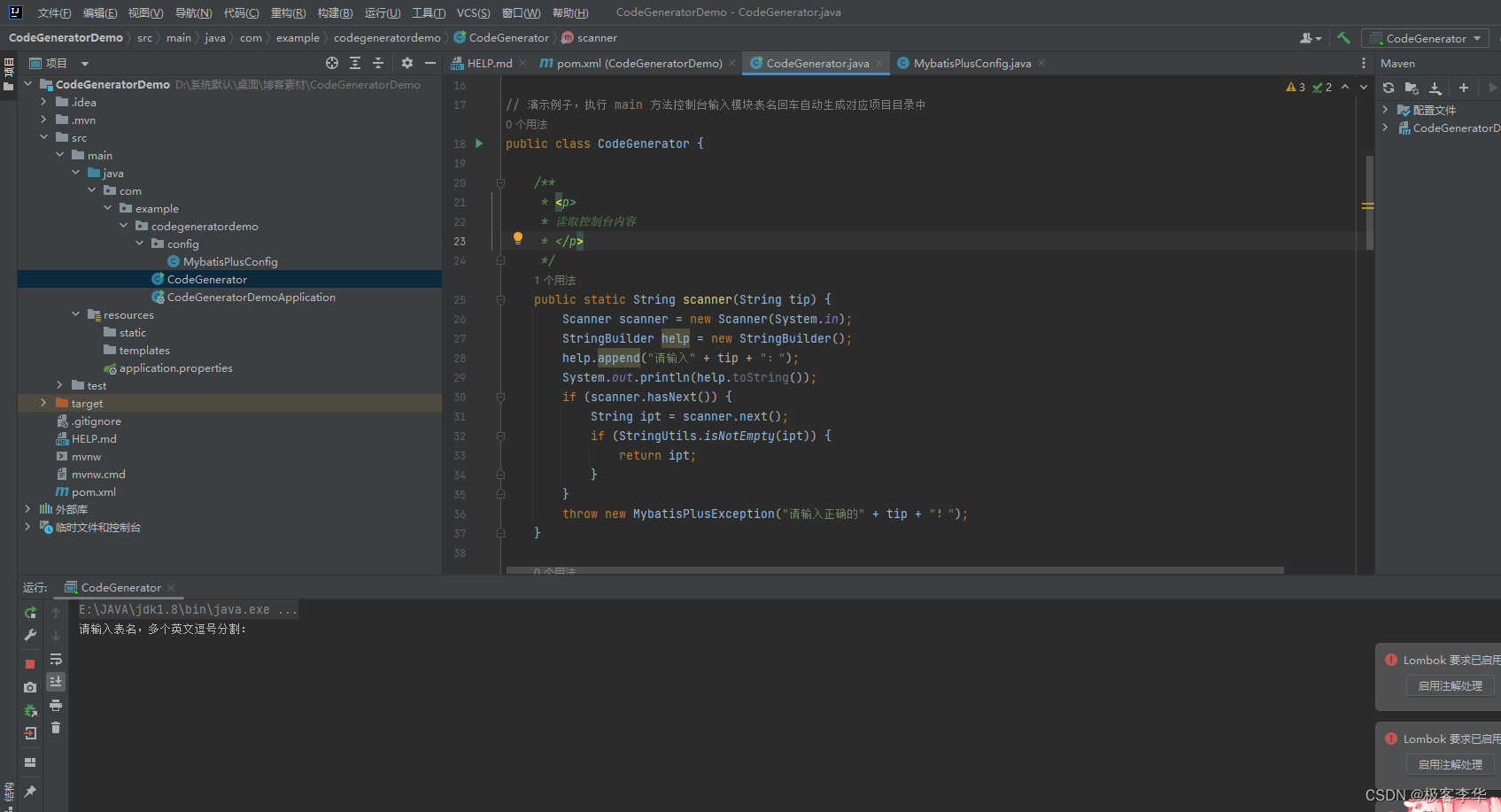Open the CodeGenerator run configuration dropdown

click(1426, 38)
